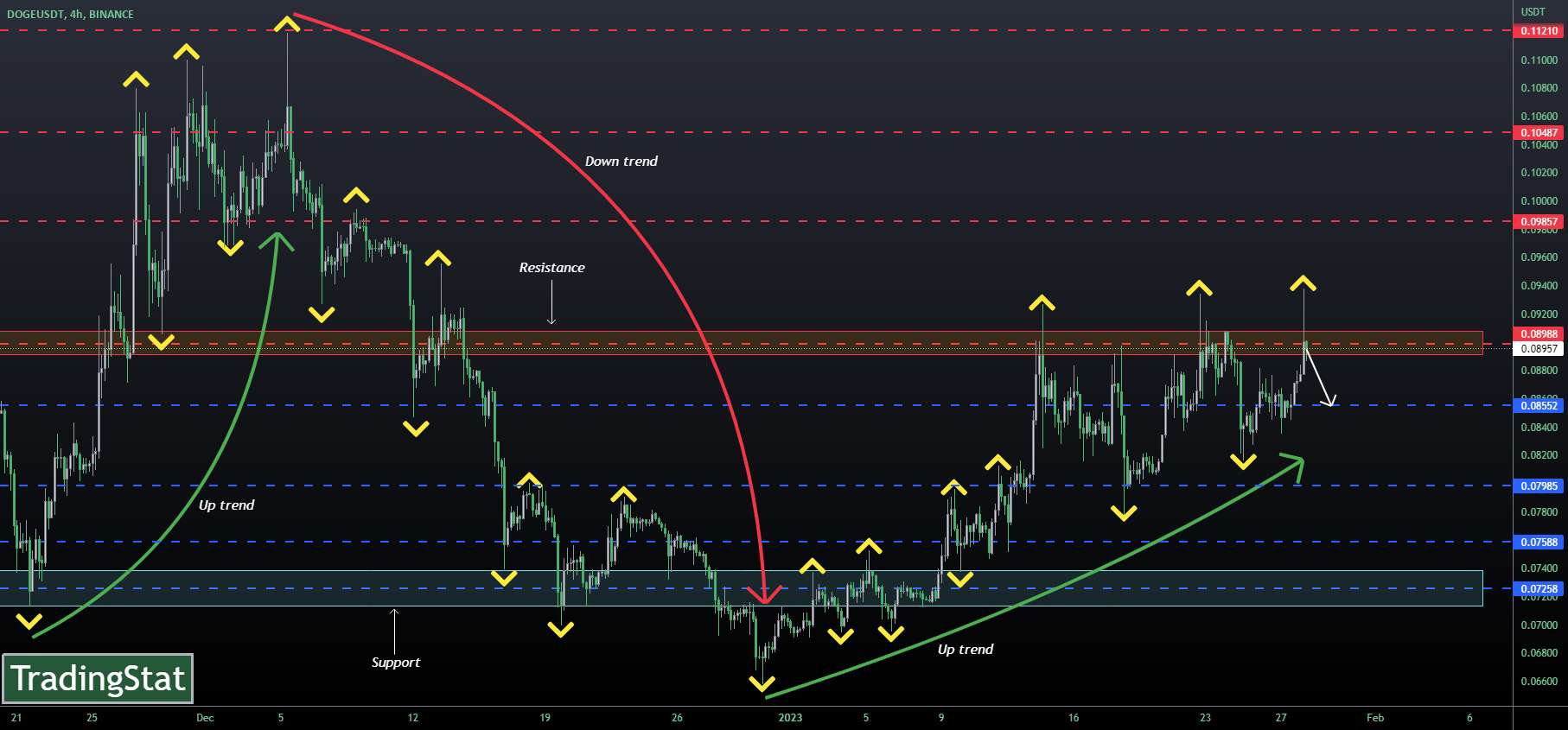Click the '6' date after Feb on time axis
The height and width of the screenshot is (730, 1568).
[1469, 718]
